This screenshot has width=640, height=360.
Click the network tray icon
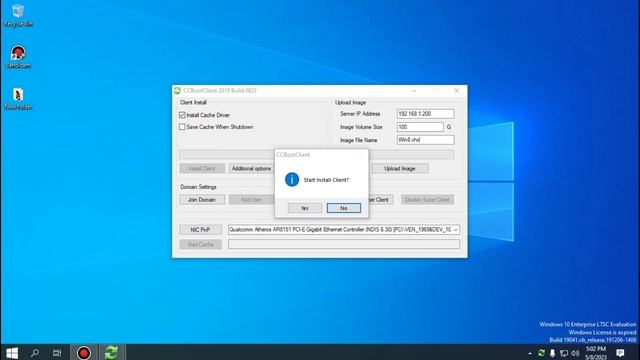click(564, 353)
